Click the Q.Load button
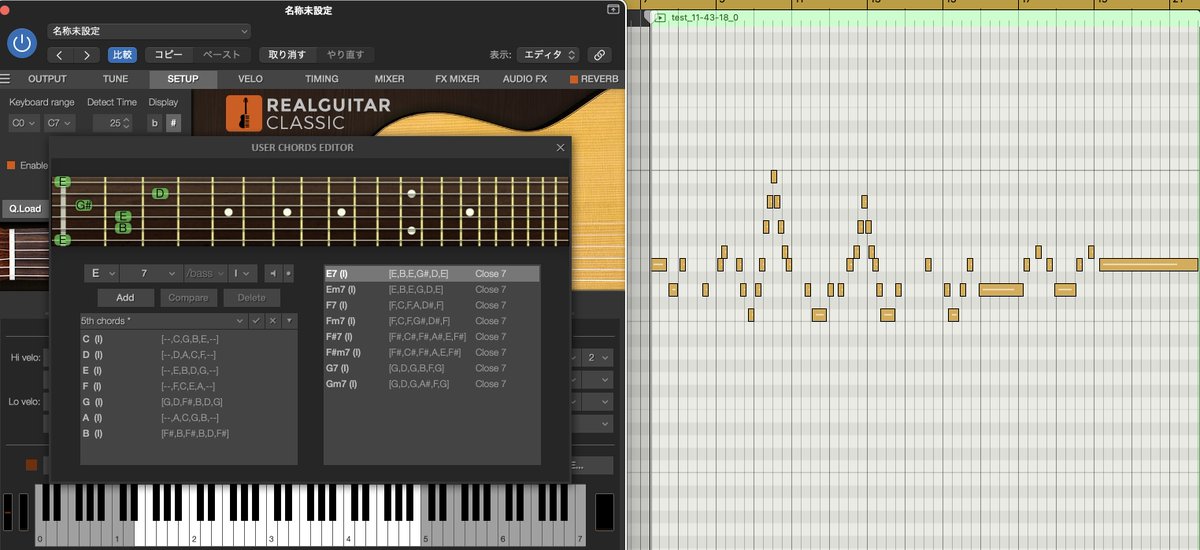Screen dimensions: 1200x550 24,209
